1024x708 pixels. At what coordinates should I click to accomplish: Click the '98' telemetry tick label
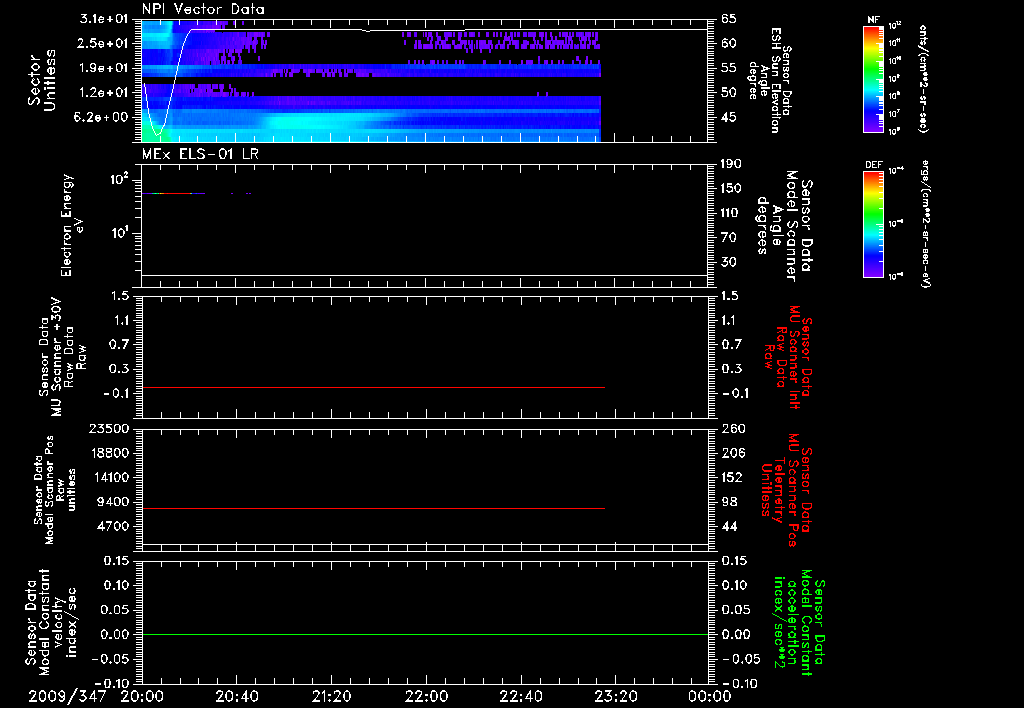tap(729, 502)
